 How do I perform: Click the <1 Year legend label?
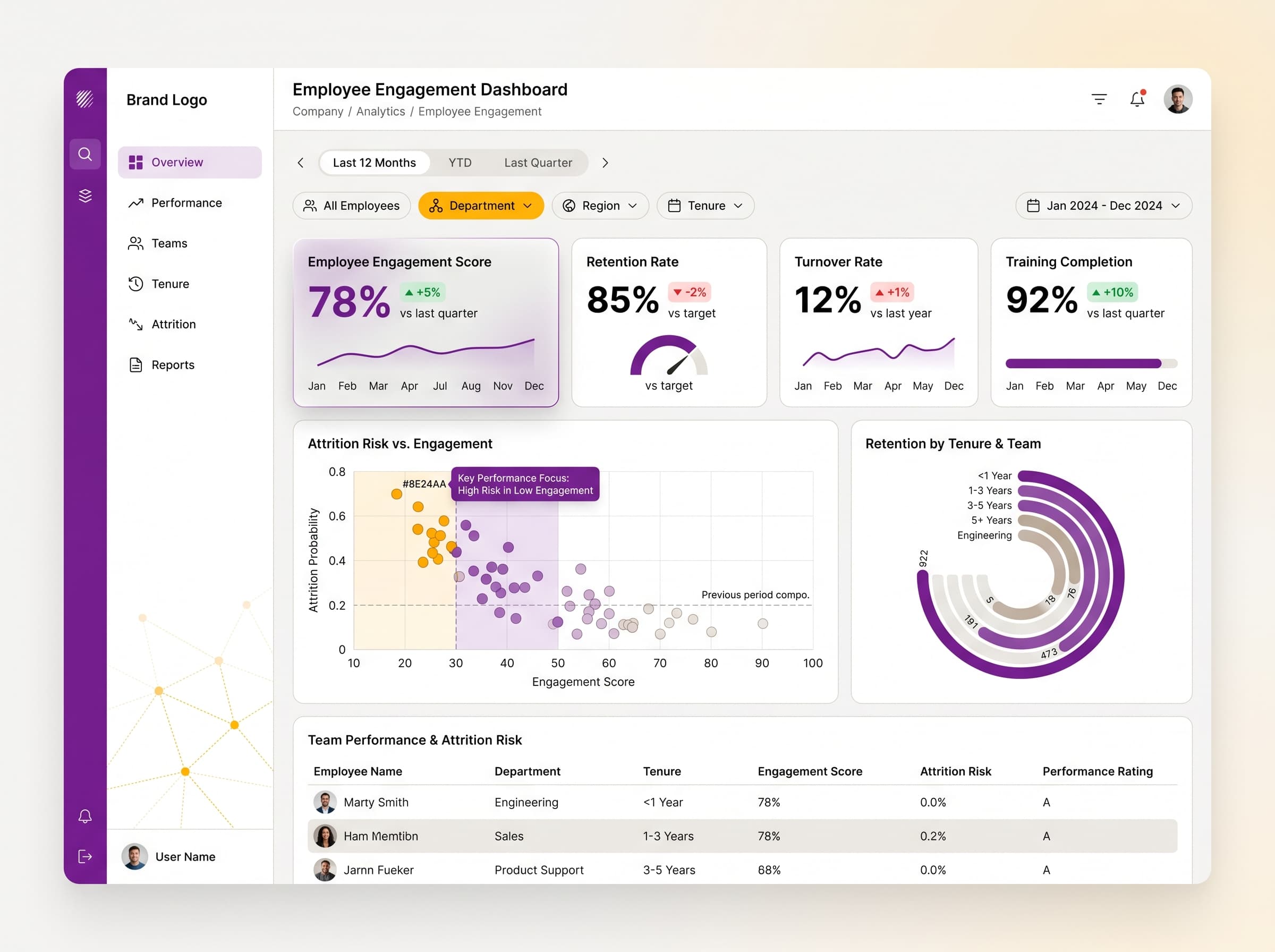(x=994, y=475)
